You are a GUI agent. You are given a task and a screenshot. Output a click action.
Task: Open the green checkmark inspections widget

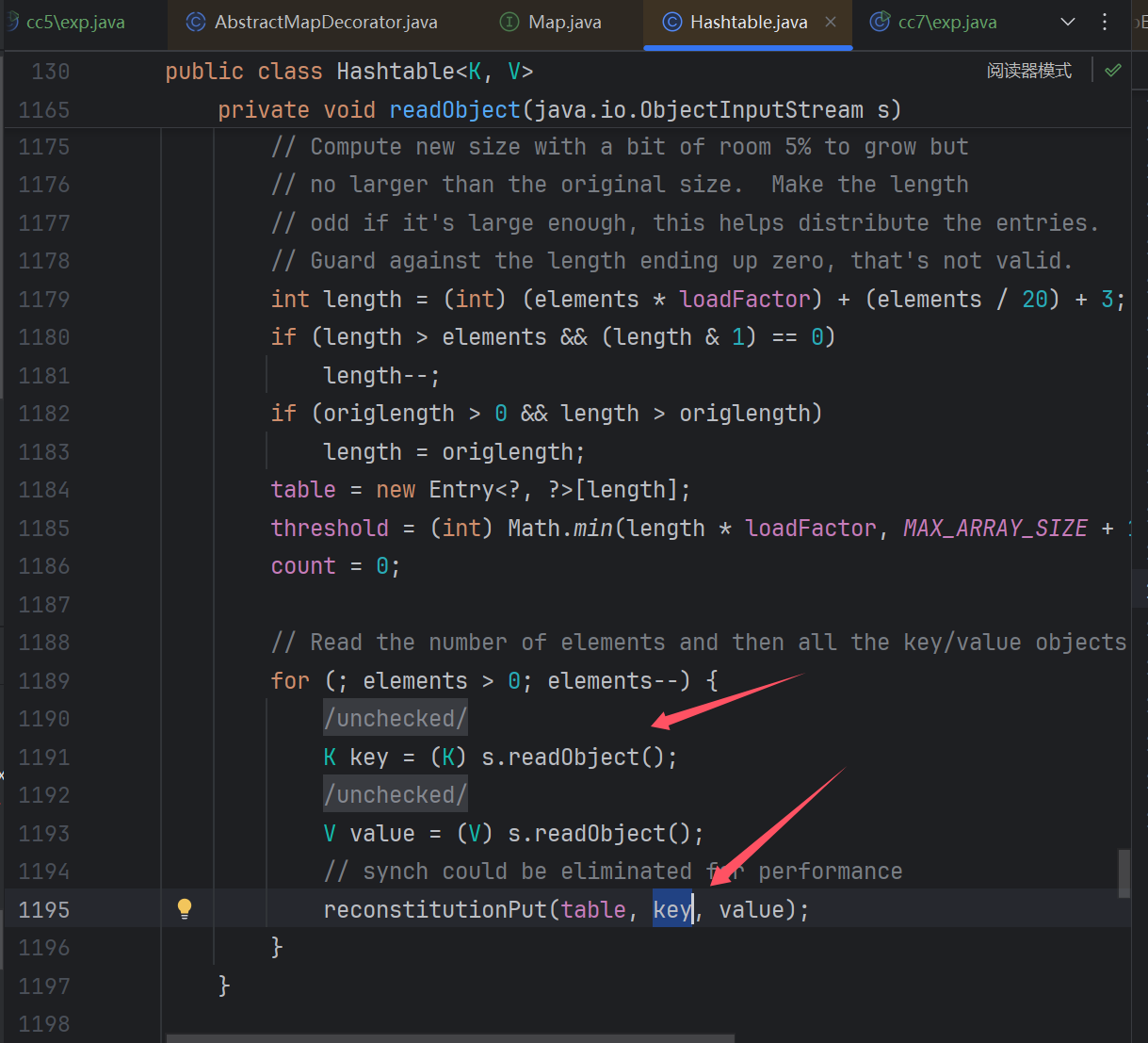pos(1113,71)
